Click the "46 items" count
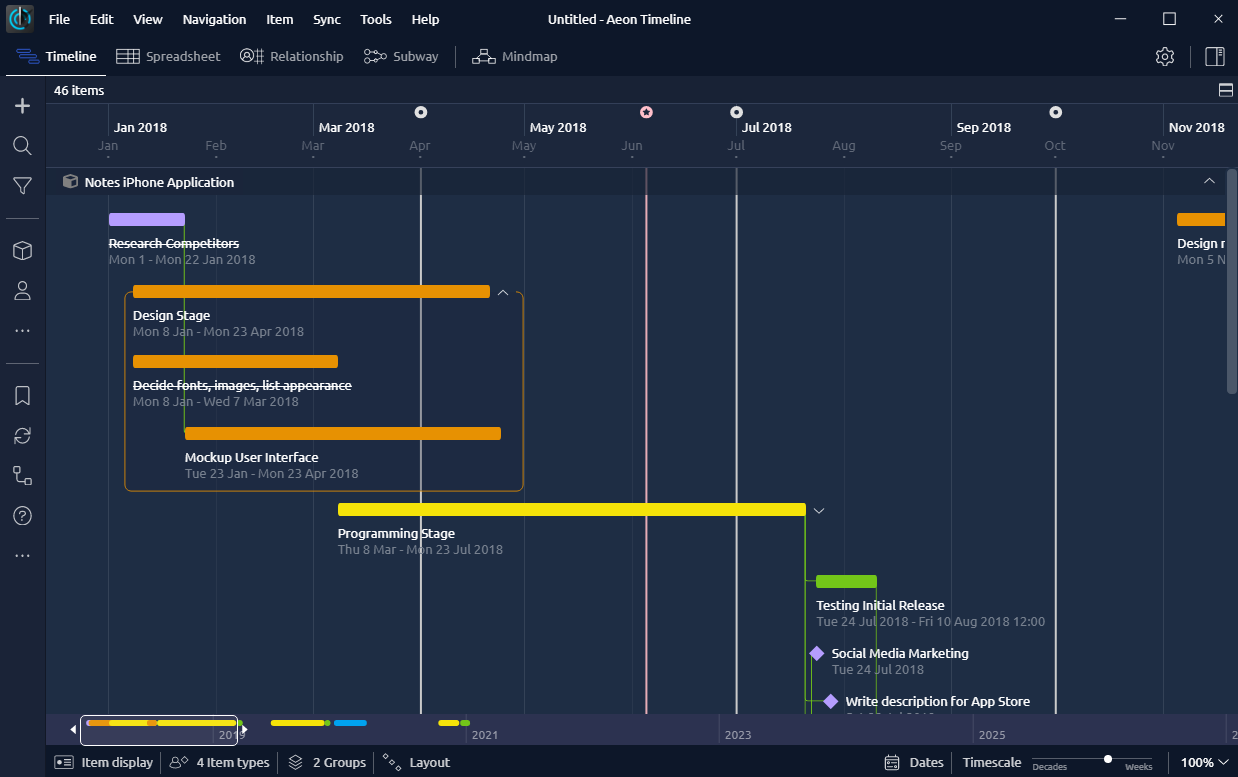 pos(79,90)
